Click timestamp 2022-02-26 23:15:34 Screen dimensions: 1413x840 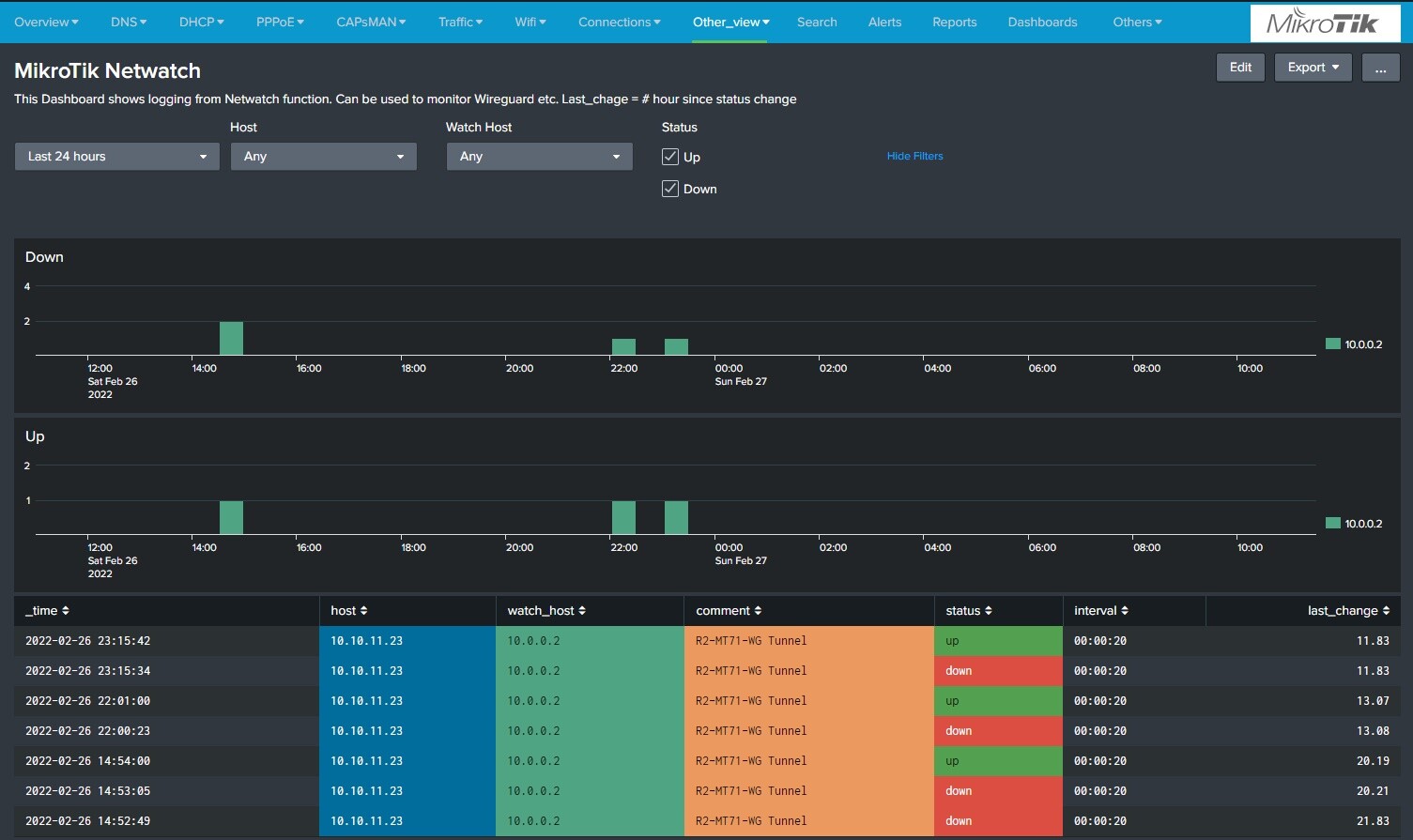coord(87,671)
